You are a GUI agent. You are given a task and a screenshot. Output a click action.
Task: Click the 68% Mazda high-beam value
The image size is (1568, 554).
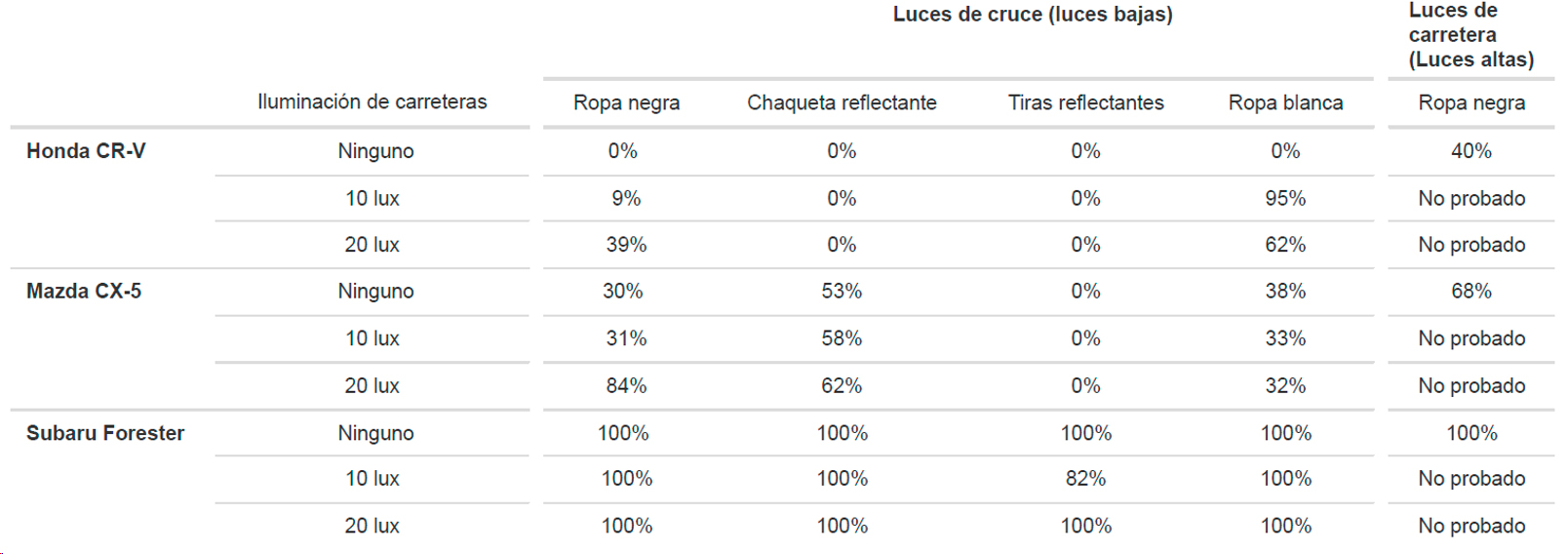(1470, 292)
